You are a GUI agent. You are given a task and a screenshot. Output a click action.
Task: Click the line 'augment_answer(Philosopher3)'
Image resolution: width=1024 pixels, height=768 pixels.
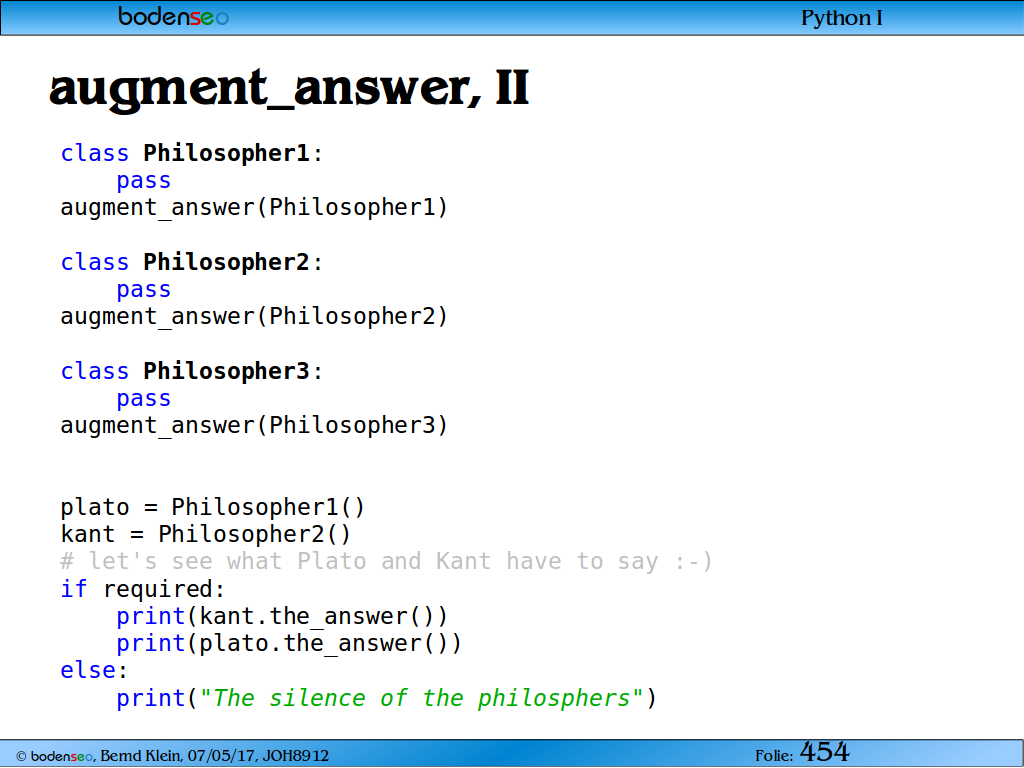click(254, 426)
